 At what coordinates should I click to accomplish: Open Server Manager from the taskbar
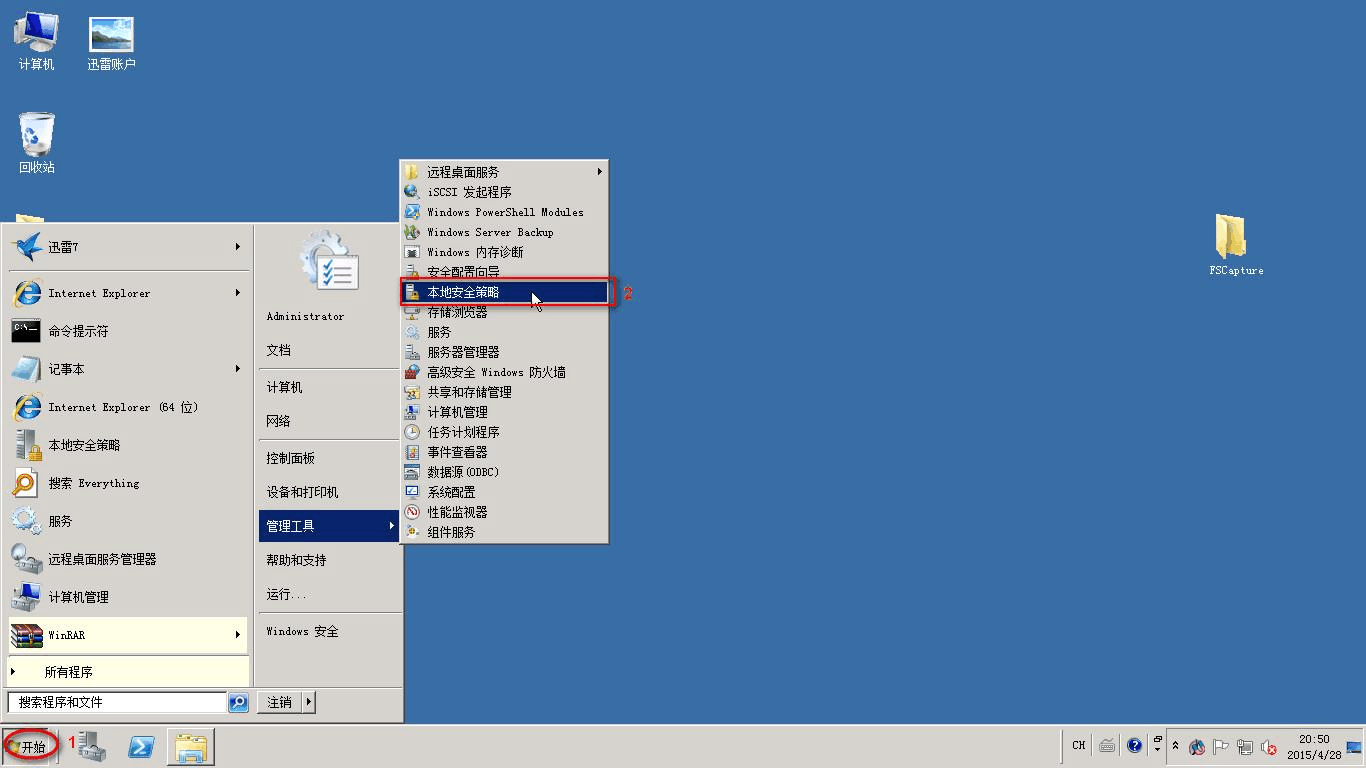(x=91, y=746)
